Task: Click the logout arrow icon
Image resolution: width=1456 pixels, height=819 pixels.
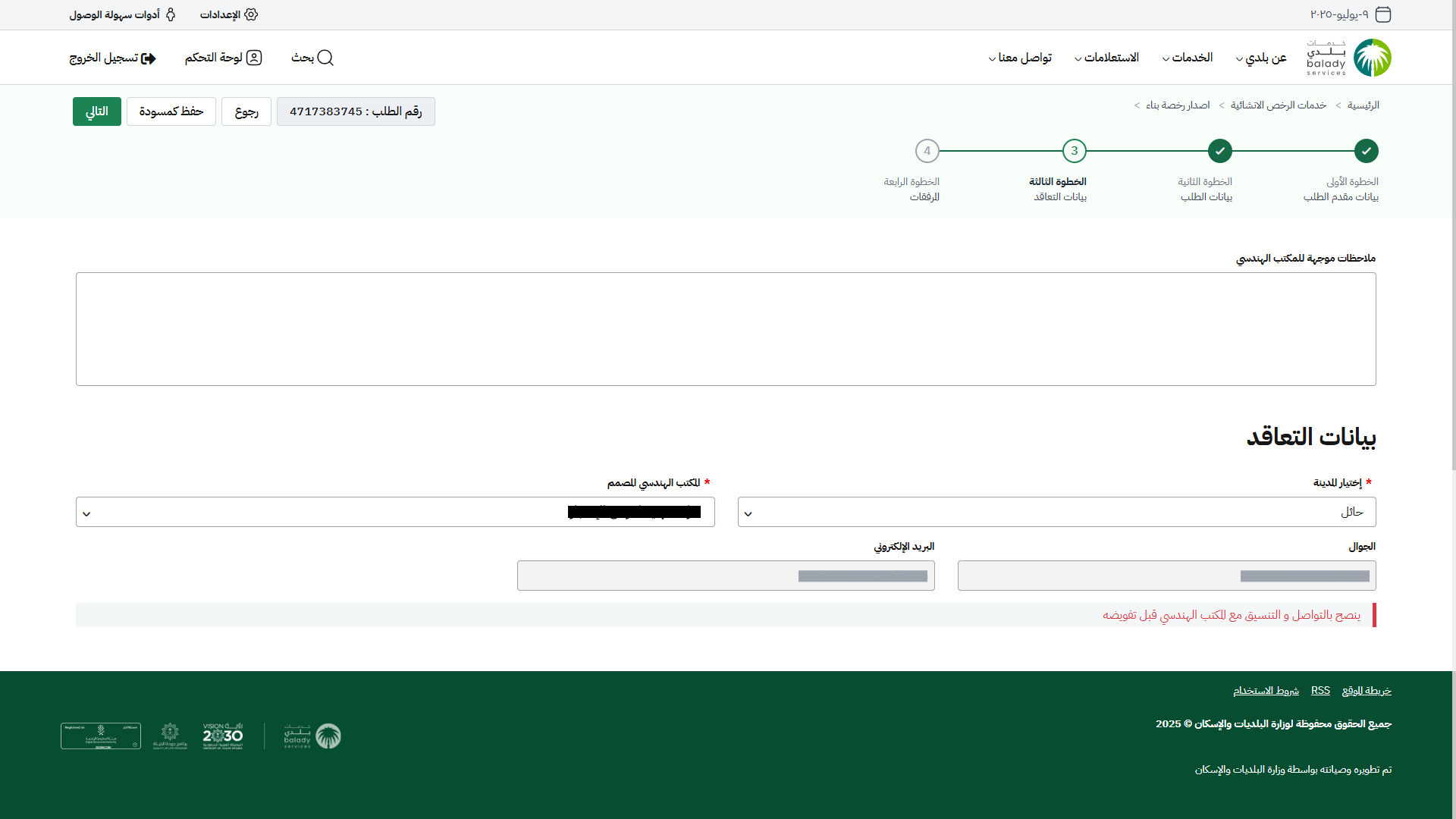Action: [x=149, y=58]
